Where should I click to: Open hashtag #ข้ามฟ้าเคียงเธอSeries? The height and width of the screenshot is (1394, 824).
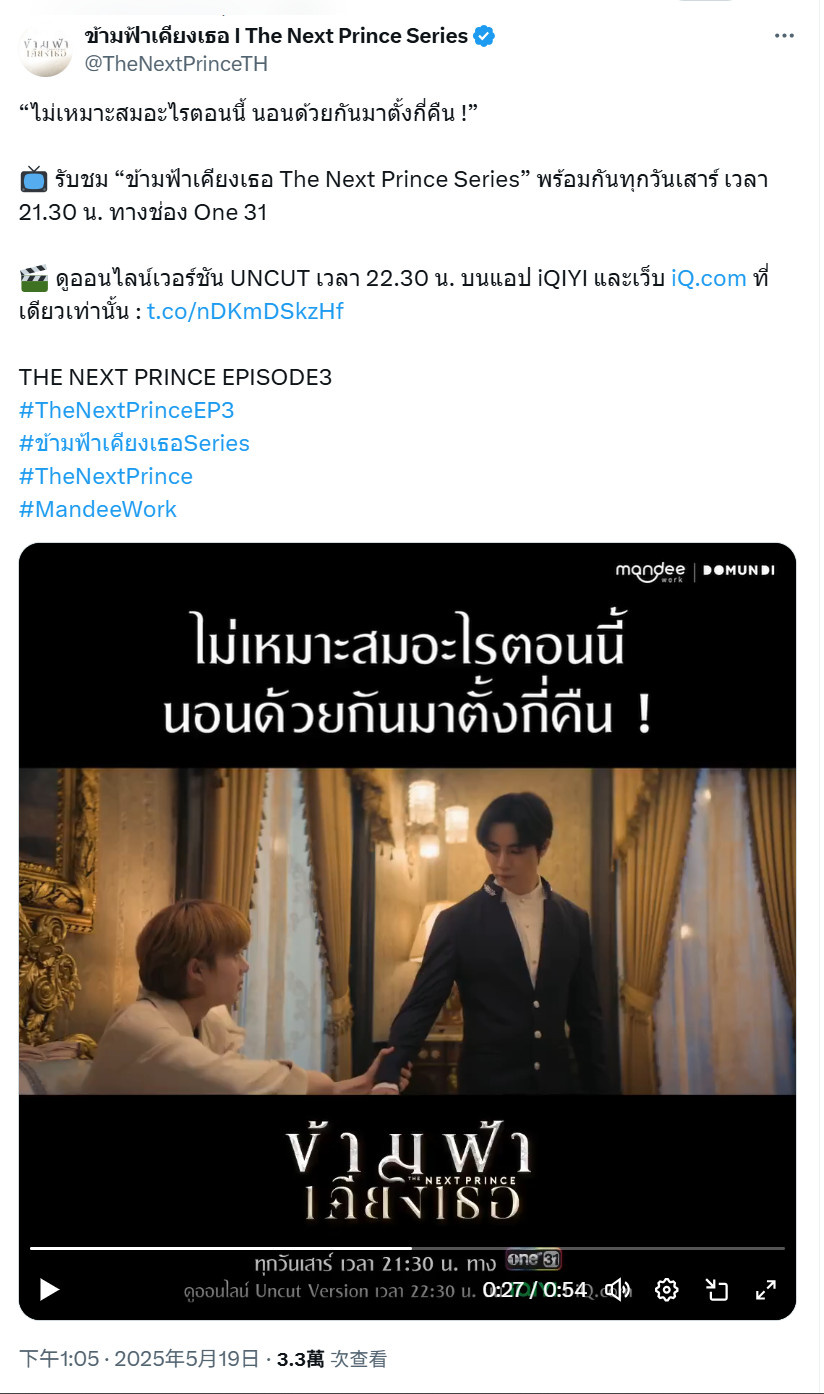(134, 443)
